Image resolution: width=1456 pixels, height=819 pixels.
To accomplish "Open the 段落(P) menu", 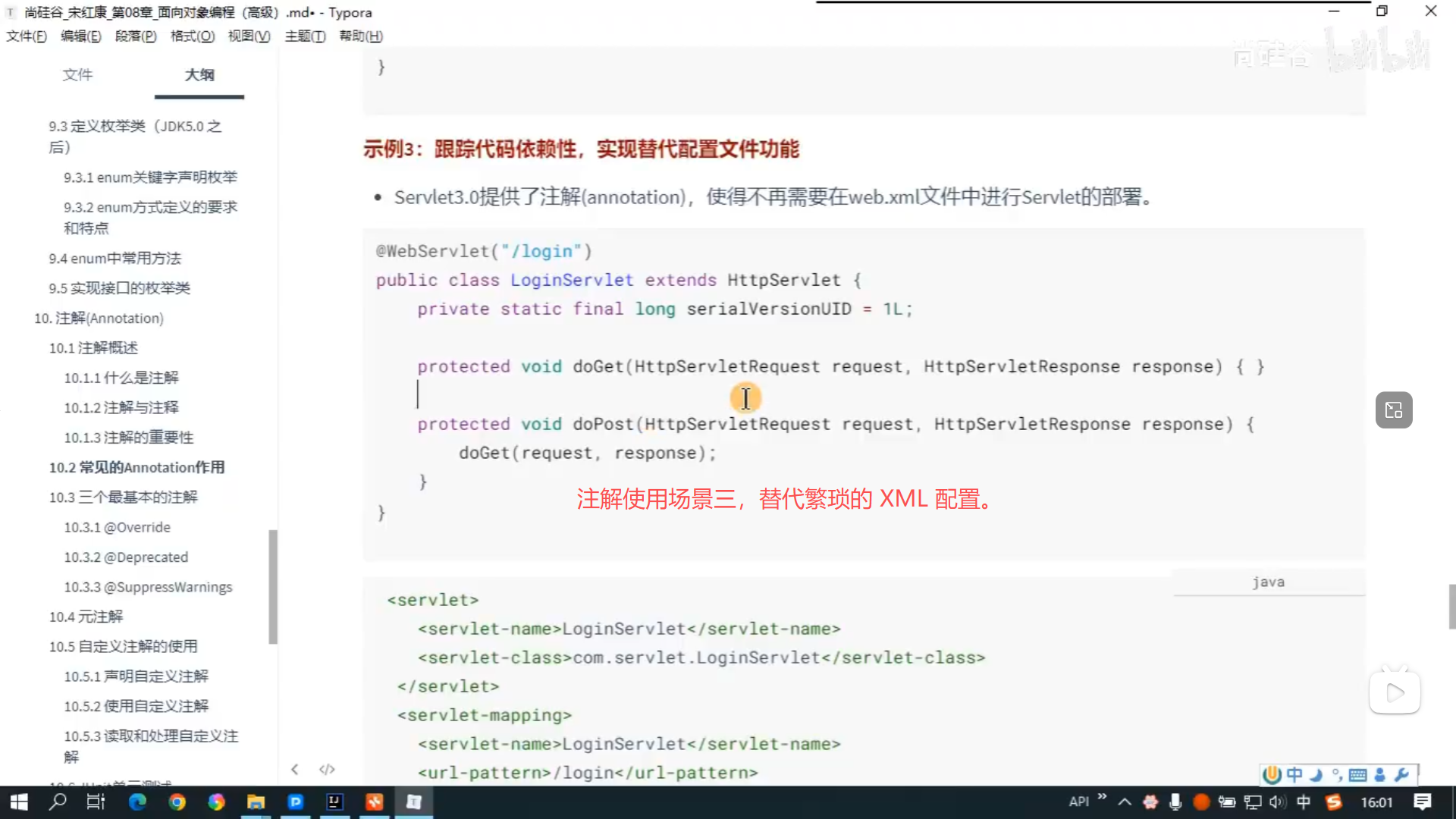I will point(136,36).
